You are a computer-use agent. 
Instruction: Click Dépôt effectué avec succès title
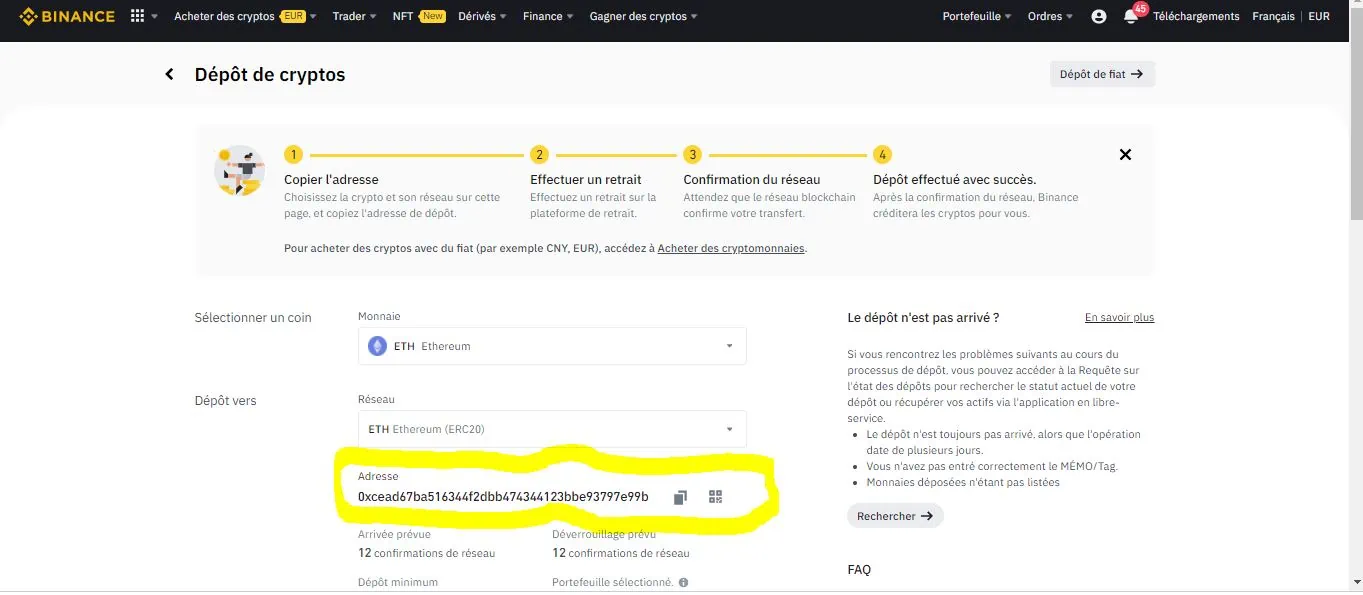955,180
